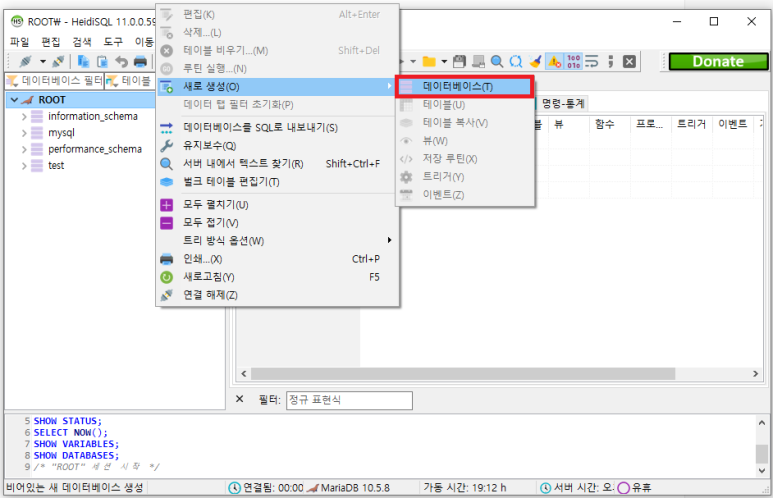Choose 데이터베이스를 SQL로 내보내기(S)
The width and height of the screenshot is (773, 498).
click(x=278, y=128)
